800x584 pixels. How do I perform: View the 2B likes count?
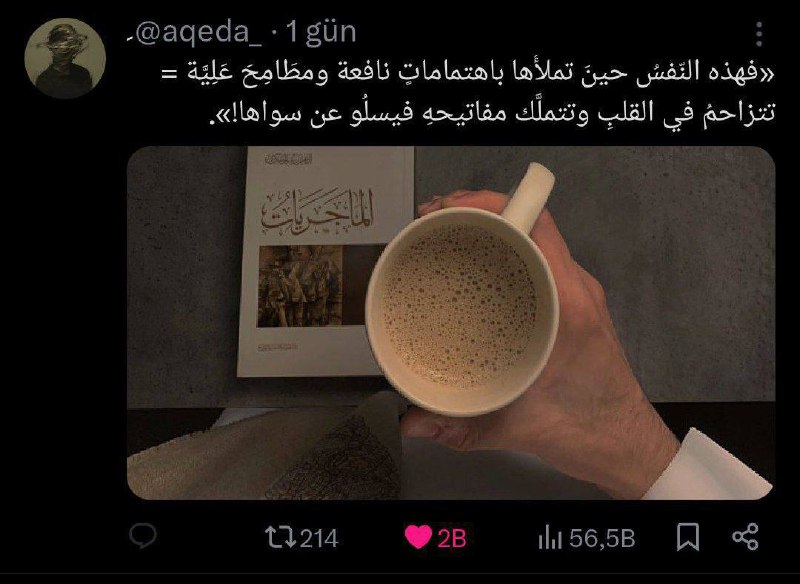click(x=452, y=539)
